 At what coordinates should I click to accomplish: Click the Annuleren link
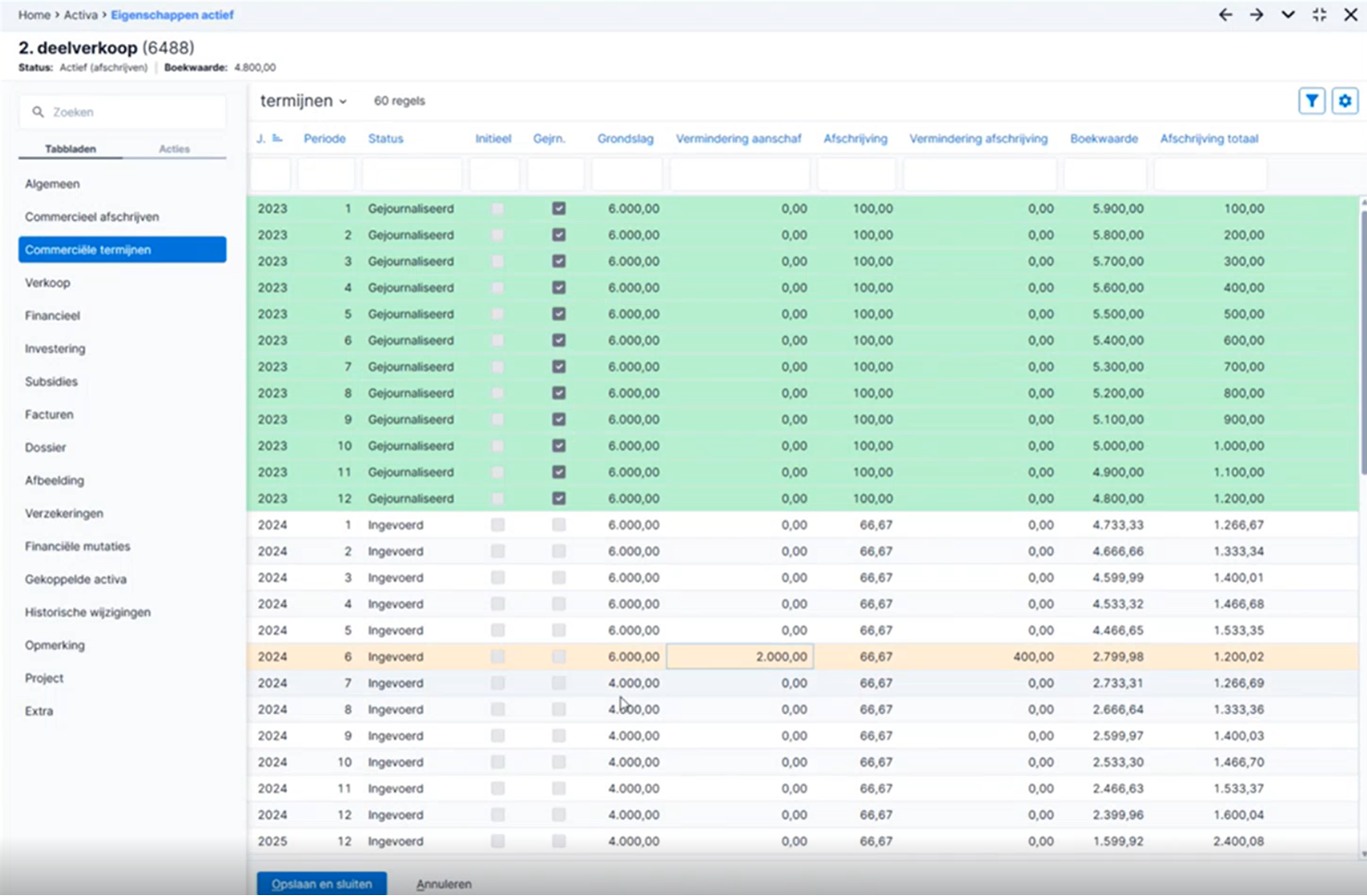point(444,884)
